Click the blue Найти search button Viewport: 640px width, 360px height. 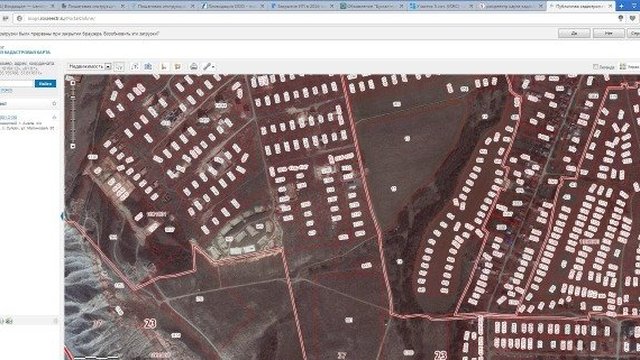[45, 83]
